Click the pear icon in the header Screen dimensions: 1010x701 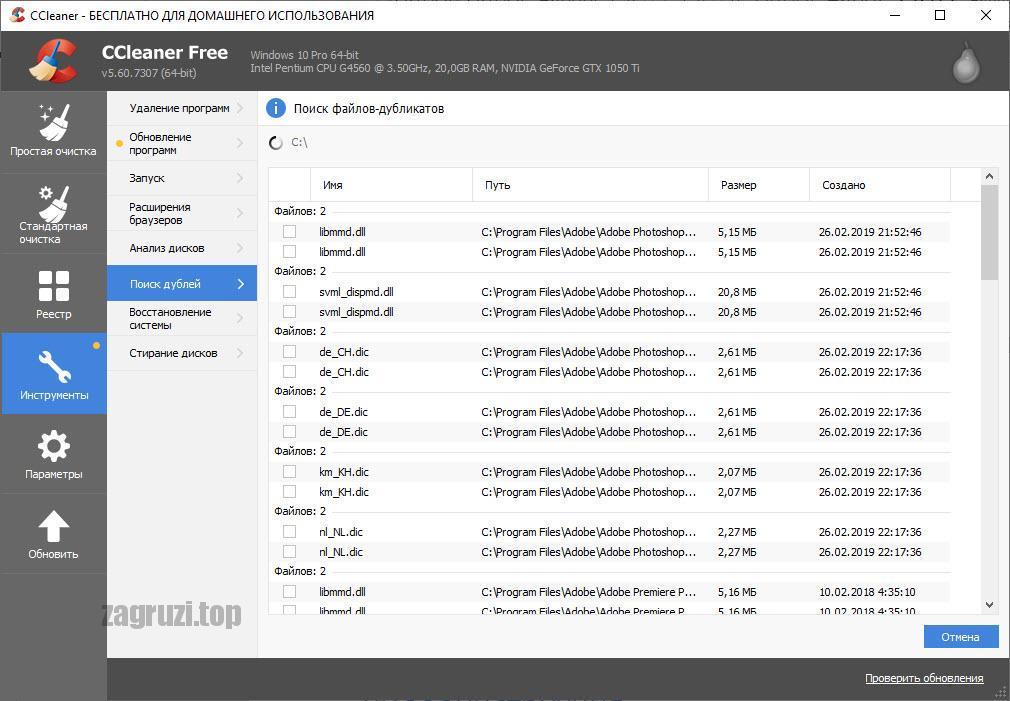pyautogui.click(x=966, y=62)
